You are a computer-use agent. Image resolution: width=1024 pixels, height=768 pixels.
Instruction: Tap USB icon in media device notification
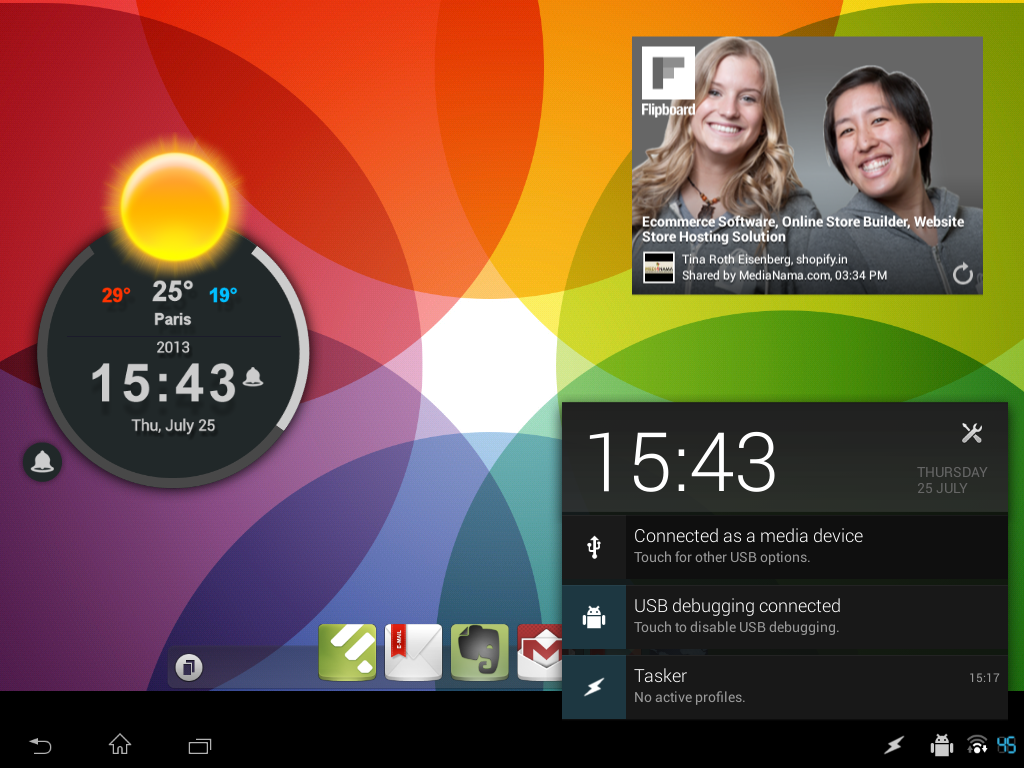pyautogui.click(x=594, y=547)
